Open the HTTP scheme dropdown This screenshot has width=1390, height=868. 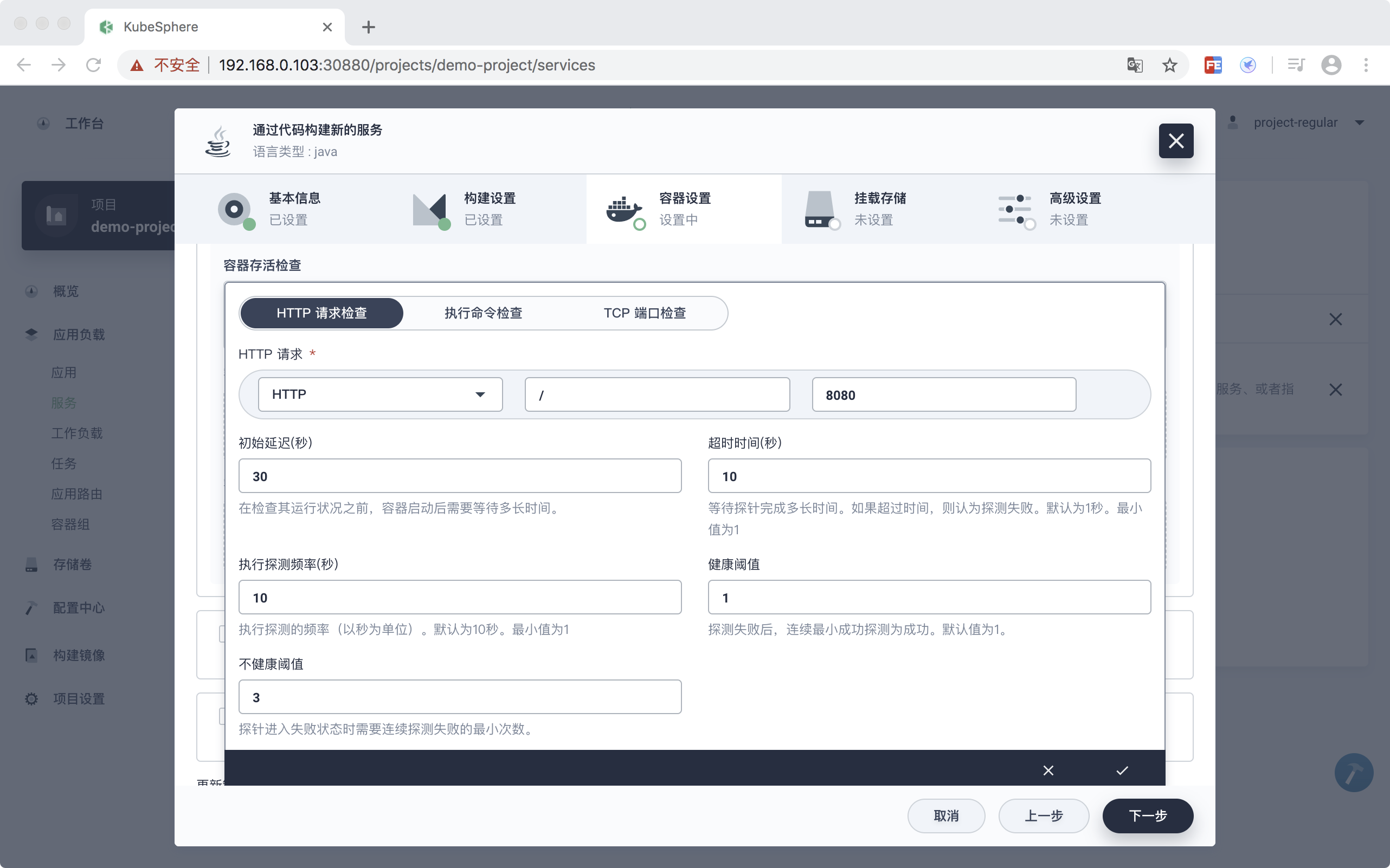point(380,394)
